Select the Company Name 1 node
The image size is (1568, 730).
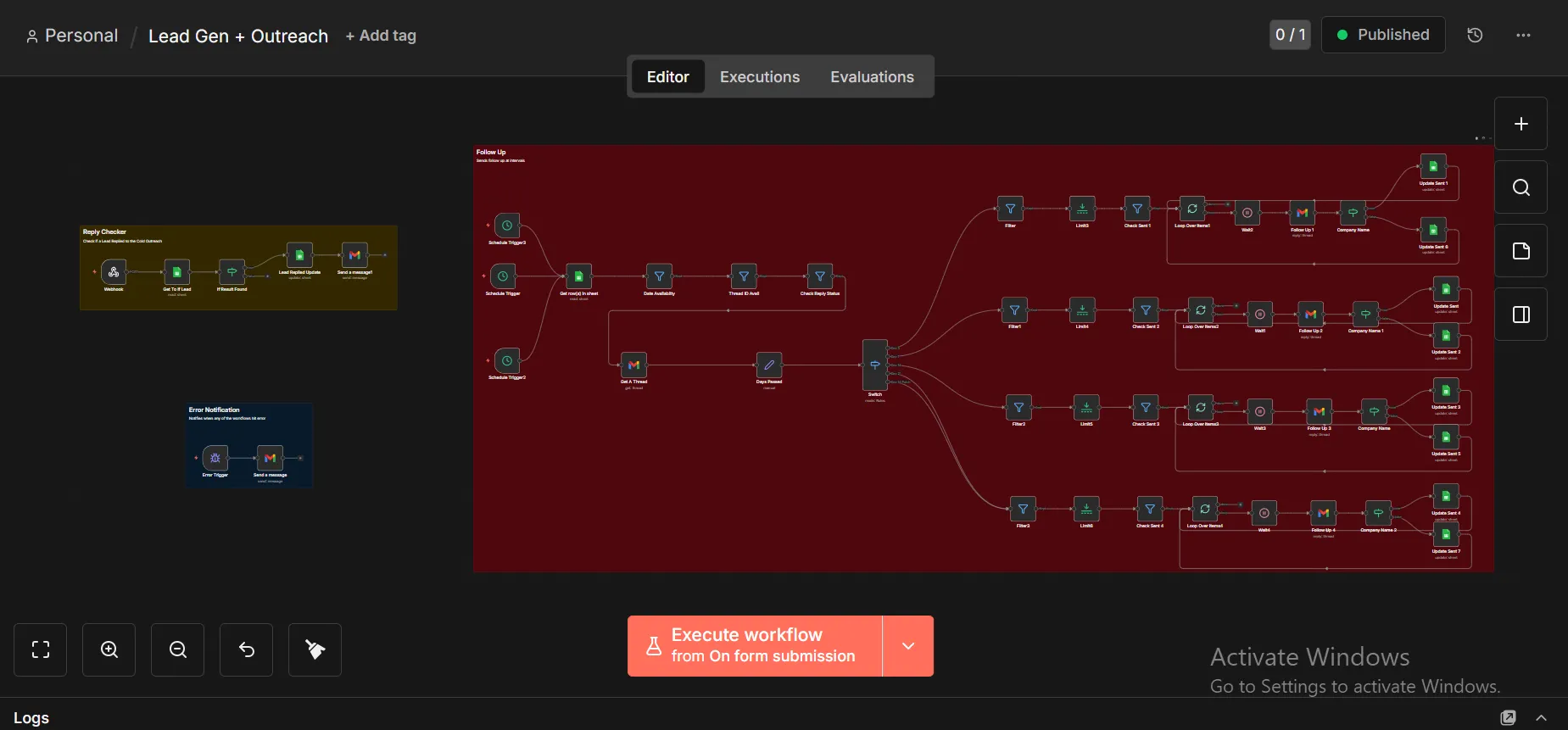point(1365,314)
